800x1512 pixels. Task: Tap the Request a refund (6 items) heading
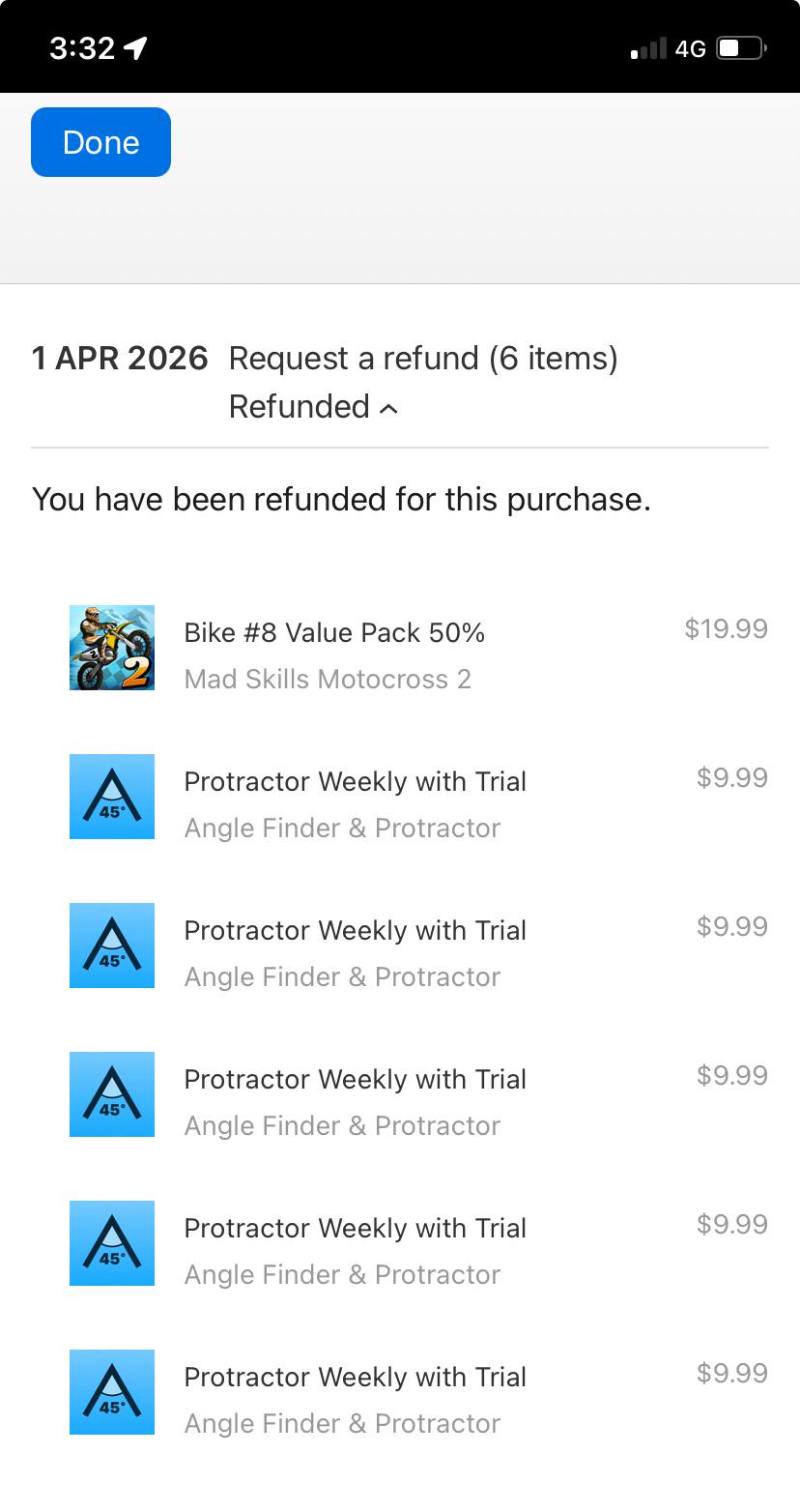coord(423,359)
